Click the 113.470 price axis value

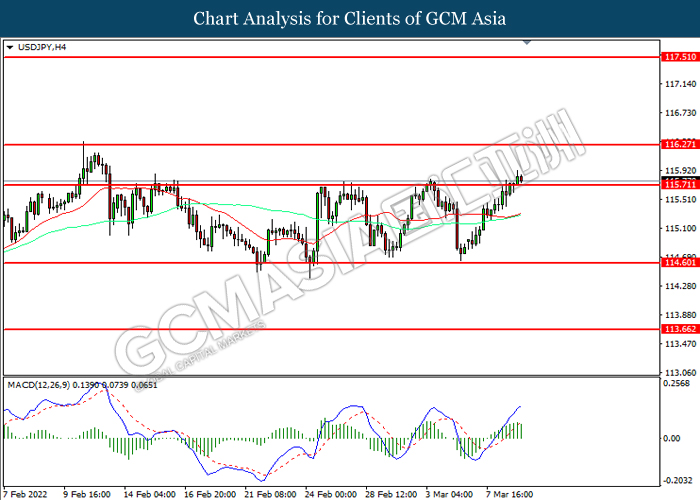click(680, 344)
